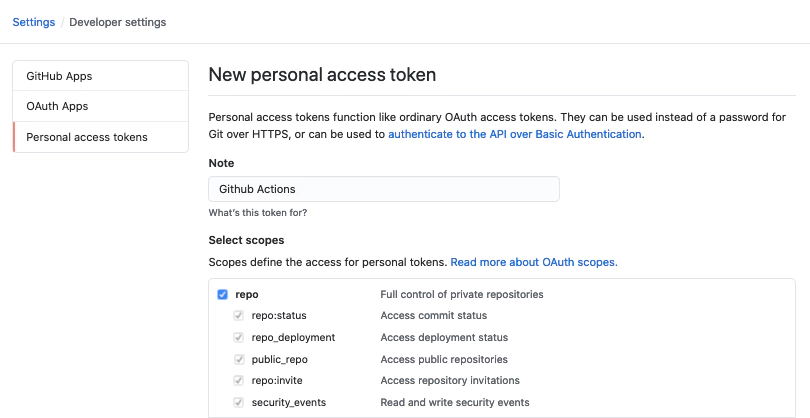
Task: Click the Developer settings breadcrumb text
Action: click(120, 22)
